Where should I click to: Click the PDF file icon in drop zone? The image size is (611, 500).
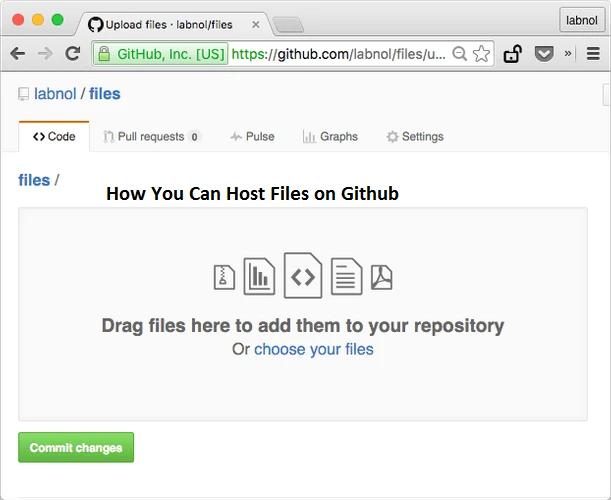[x=382, y=276]
